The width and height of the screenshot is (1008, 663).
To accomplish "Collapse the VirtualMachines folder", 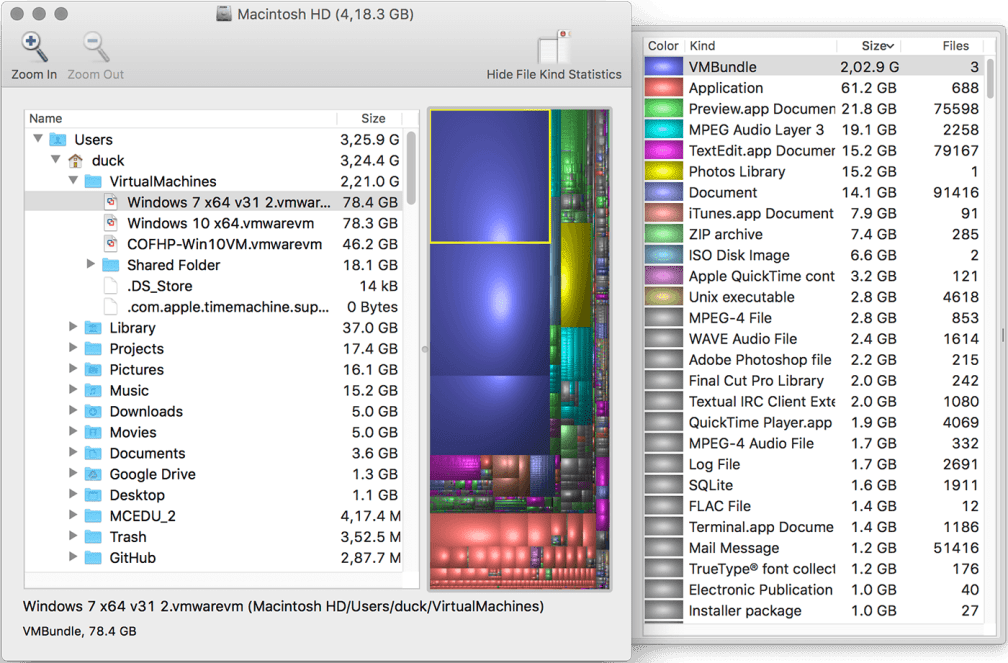I will [x=73, y=181].
